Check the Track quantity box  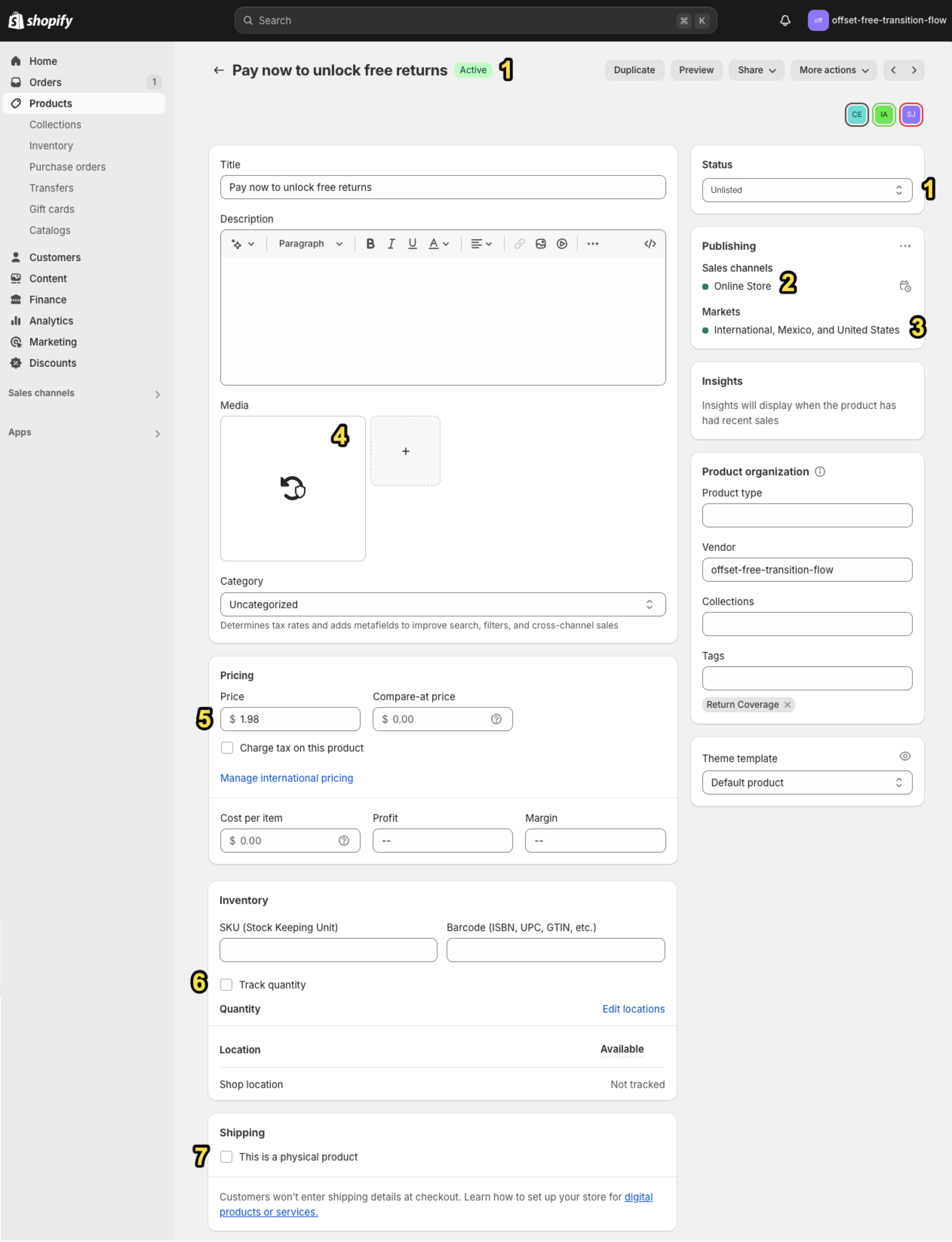tap(227, 985)
